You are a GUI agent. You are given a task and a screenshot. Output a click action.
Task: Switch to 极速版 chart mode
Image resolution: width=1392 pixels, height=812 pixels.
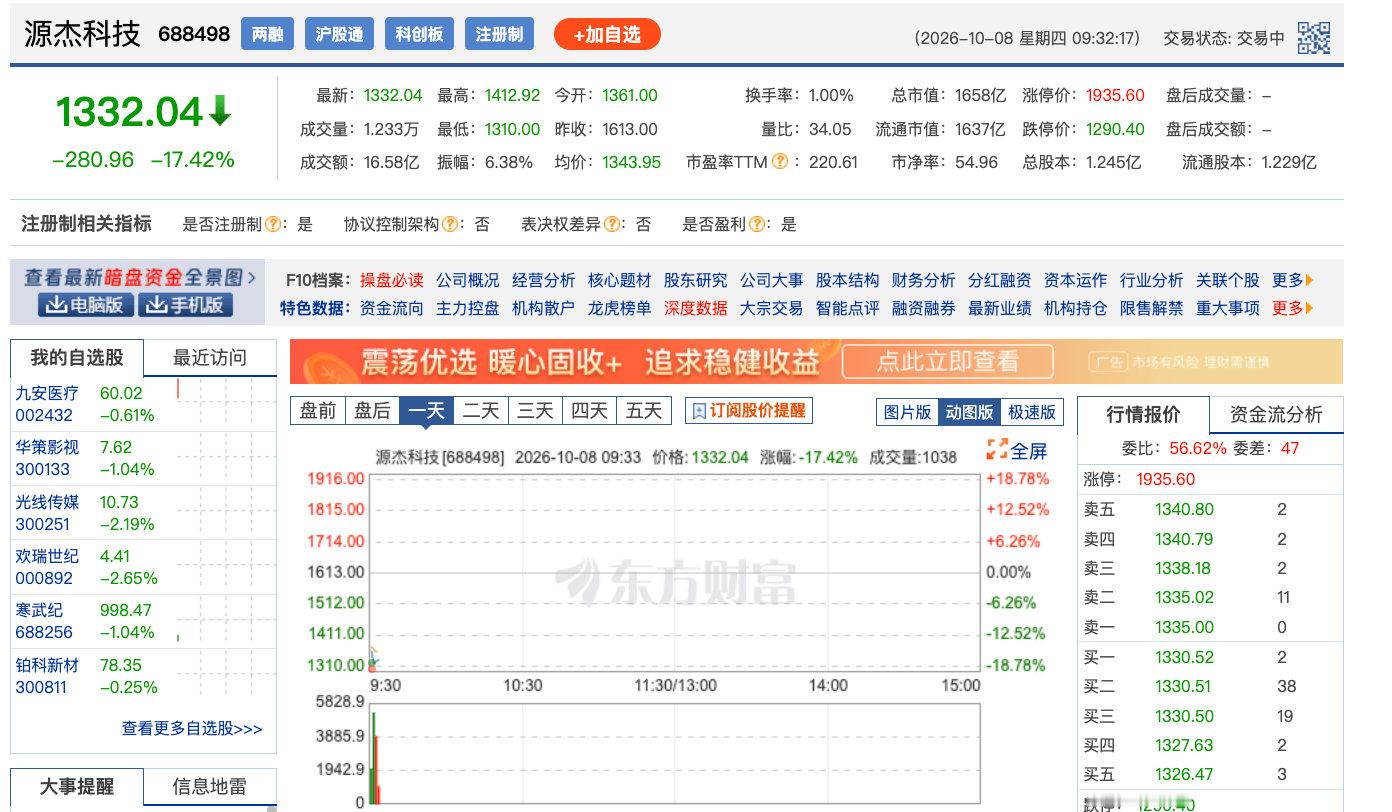(1031, 412)
